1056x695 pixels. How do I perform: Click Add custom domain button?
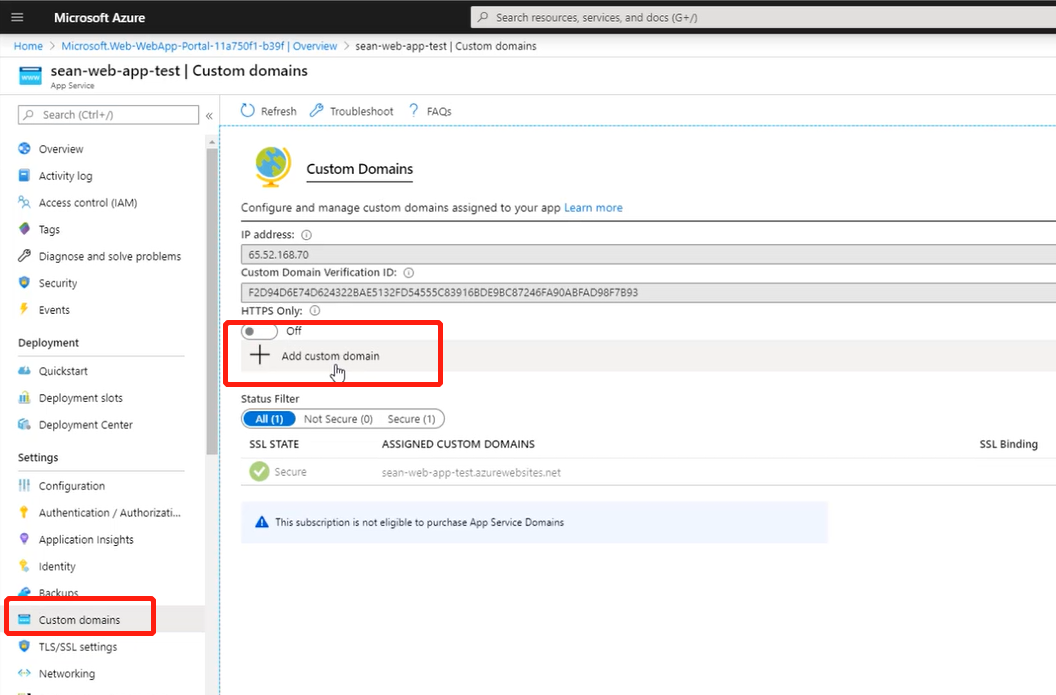point(330,356)
